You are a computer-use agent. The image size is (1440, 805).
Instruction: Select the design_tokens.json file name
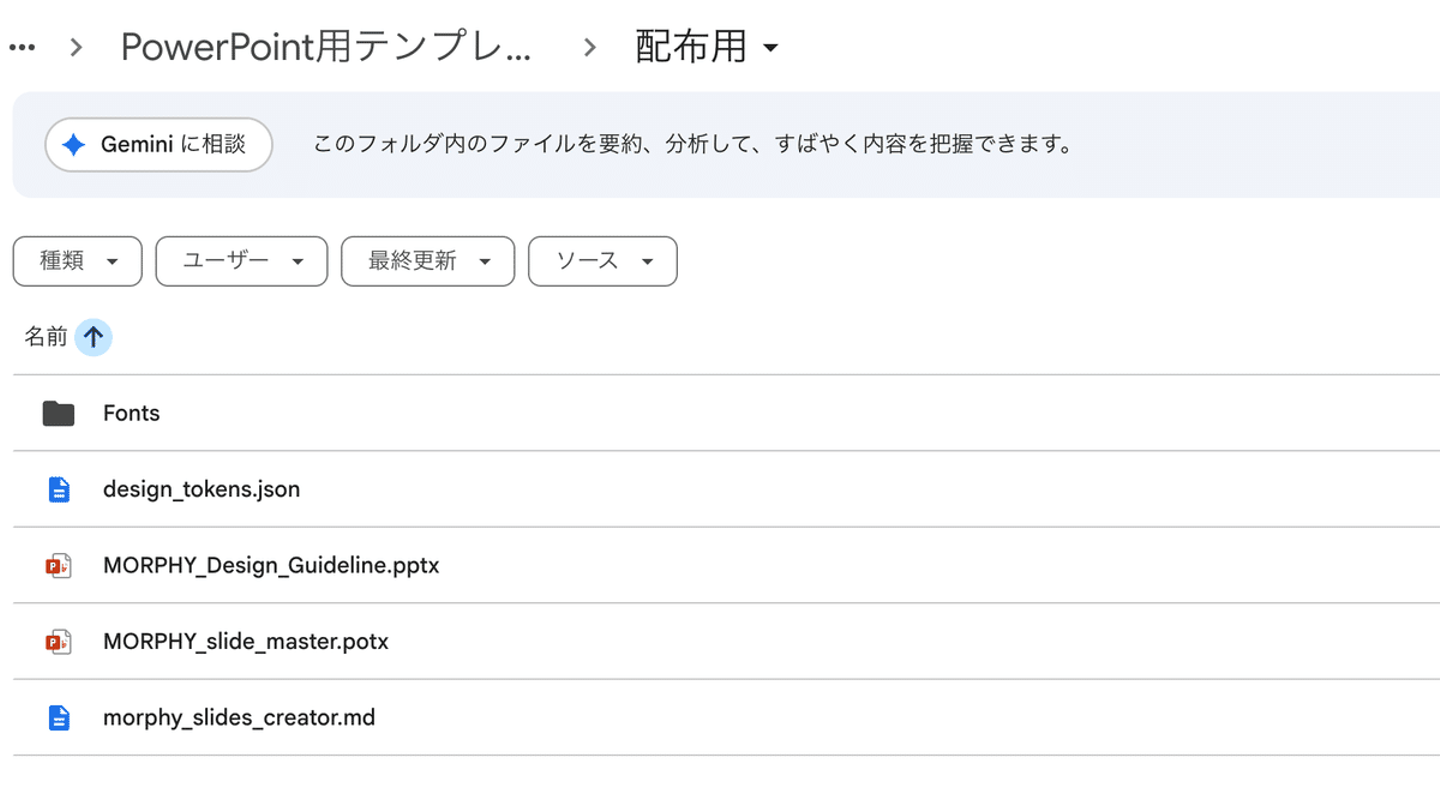coord(201,489)
